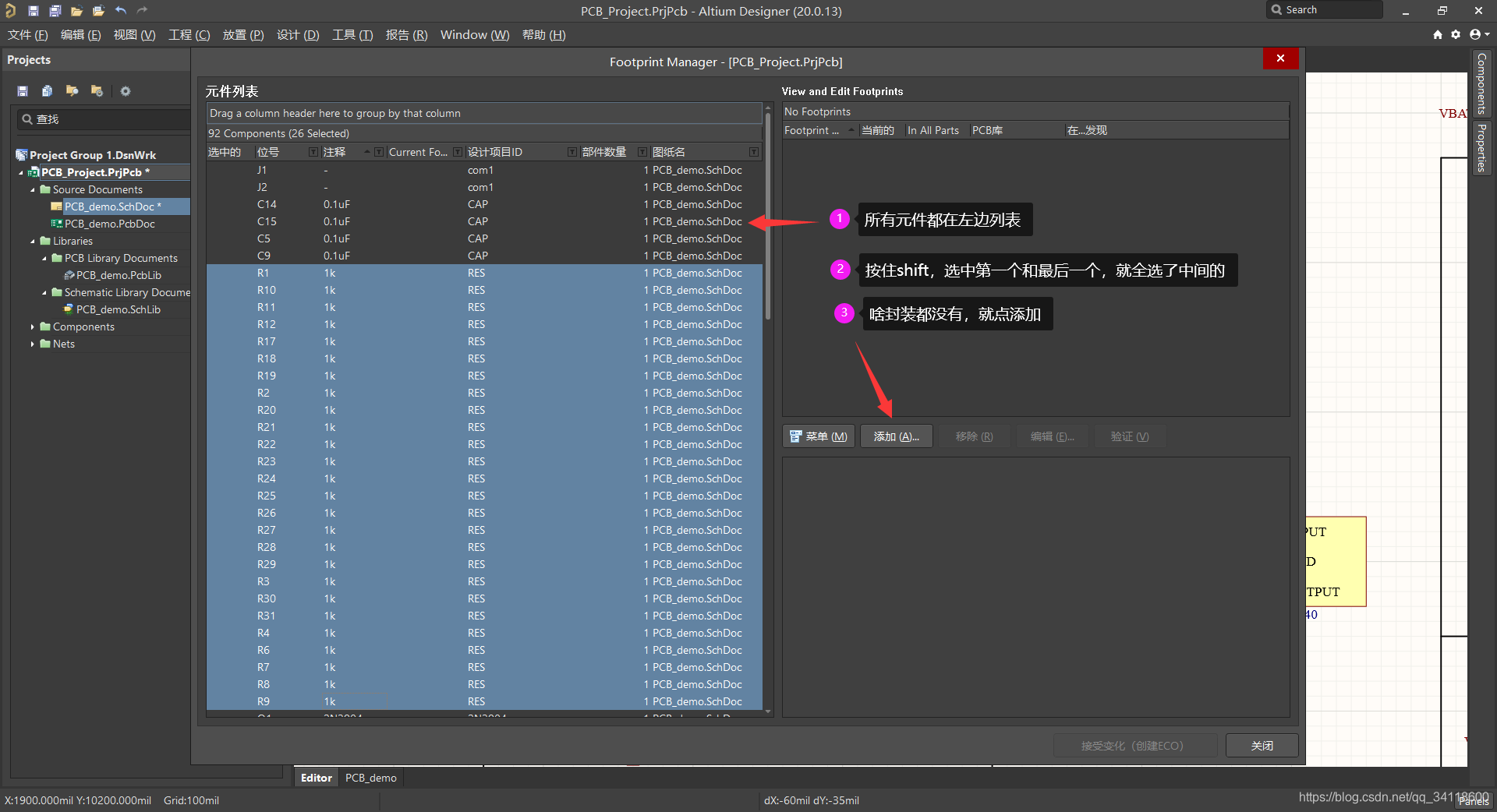Image resolution: width=1497 pixels, height=812 pixels.
Task: Open the 文件 (F) menu
Action: (28, 35)
